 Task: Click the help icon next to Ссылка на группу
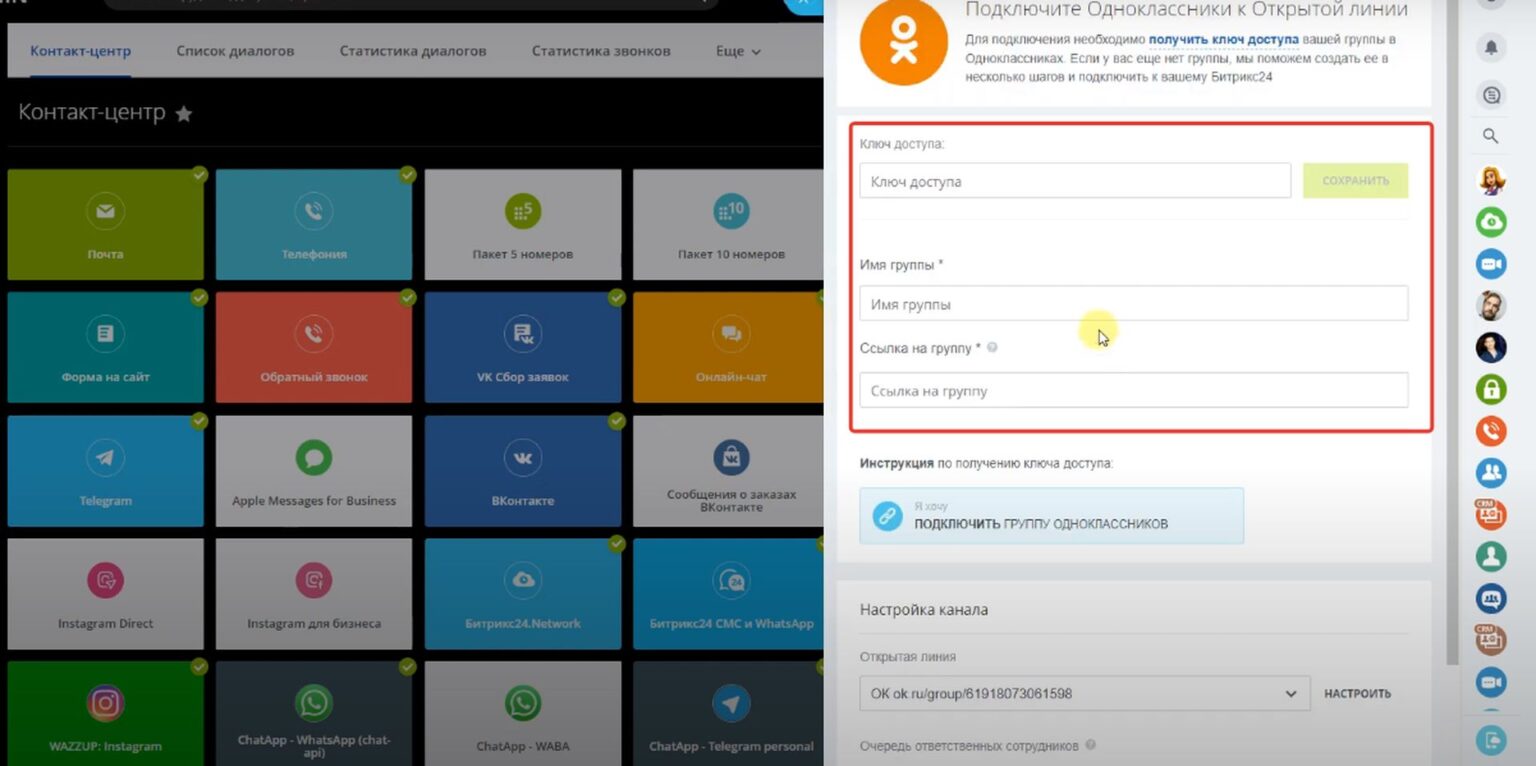click(x=992, y=348)
